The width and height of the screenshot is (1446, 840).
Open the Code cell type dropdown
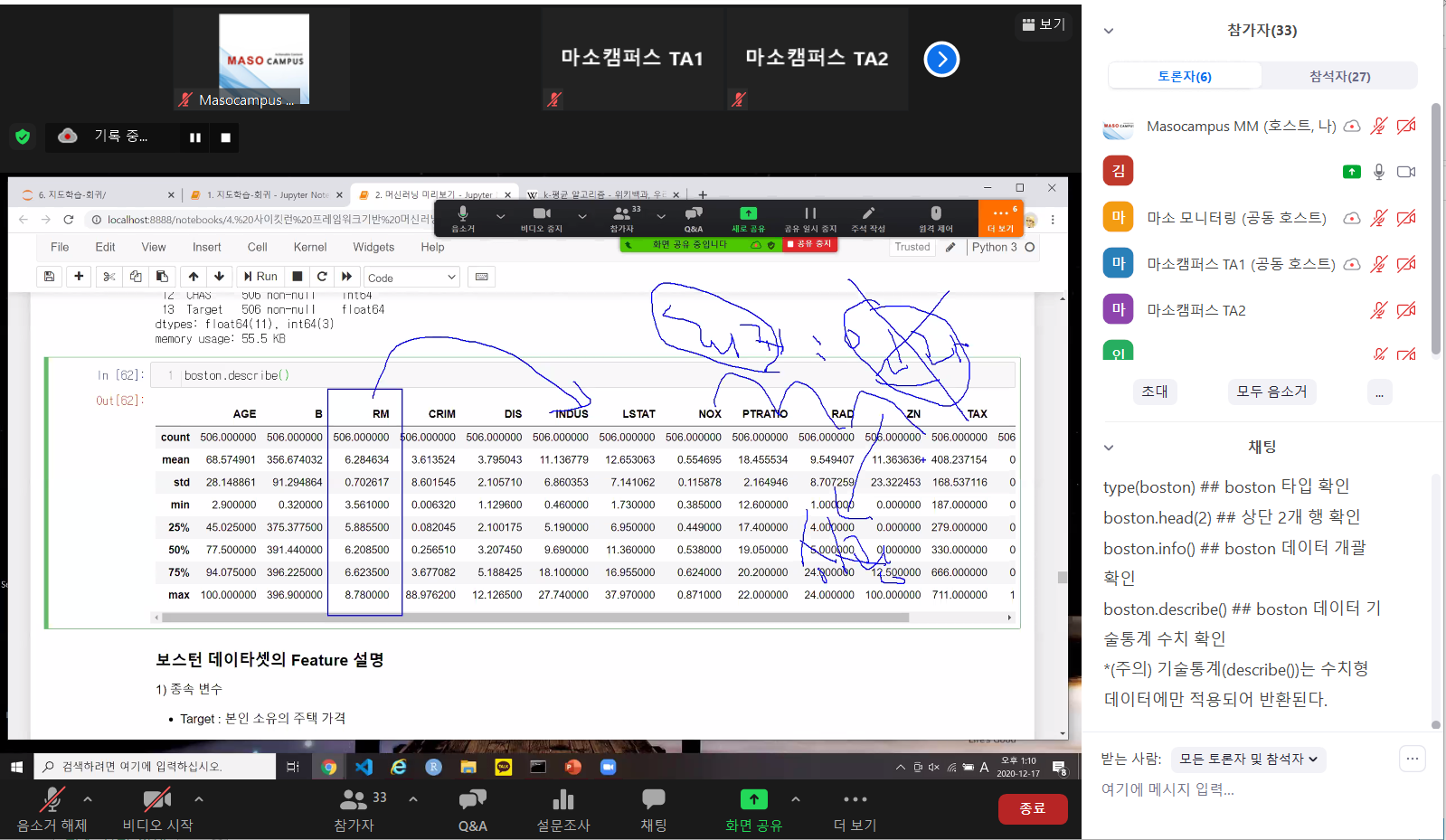coord(411,278)
